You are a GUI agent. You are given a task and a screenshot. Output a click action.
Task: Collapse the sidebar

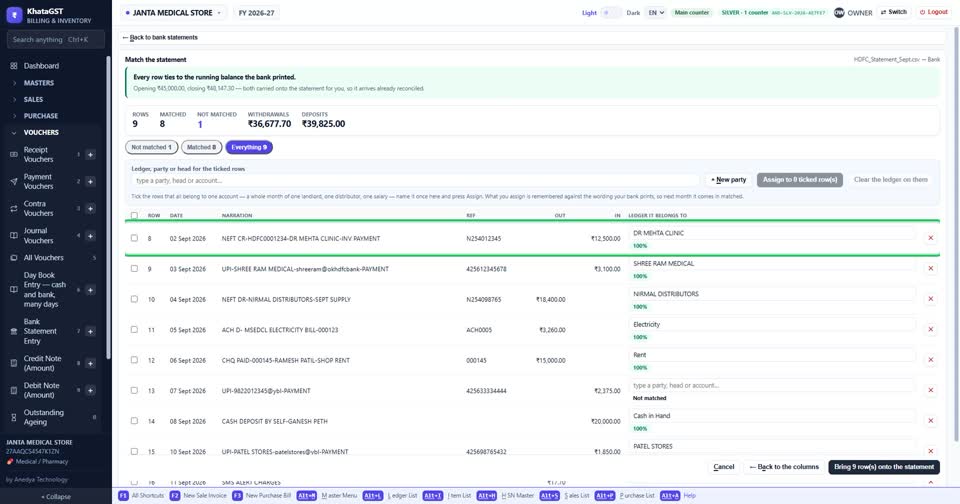(x=56, y=497)
